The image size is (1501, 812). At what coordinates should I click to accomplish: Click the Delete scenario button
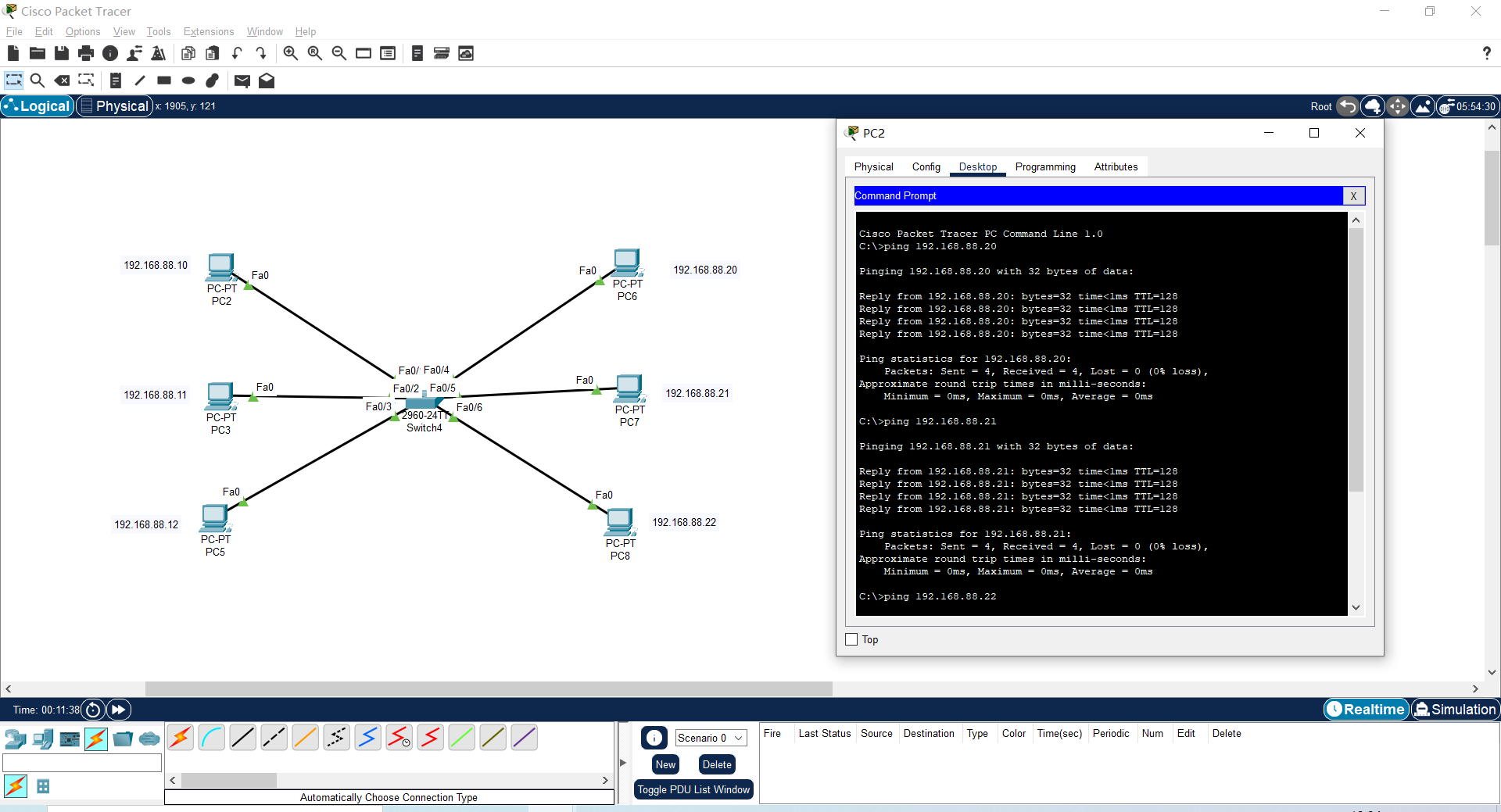pyautogui.click(x=717, y=764)
